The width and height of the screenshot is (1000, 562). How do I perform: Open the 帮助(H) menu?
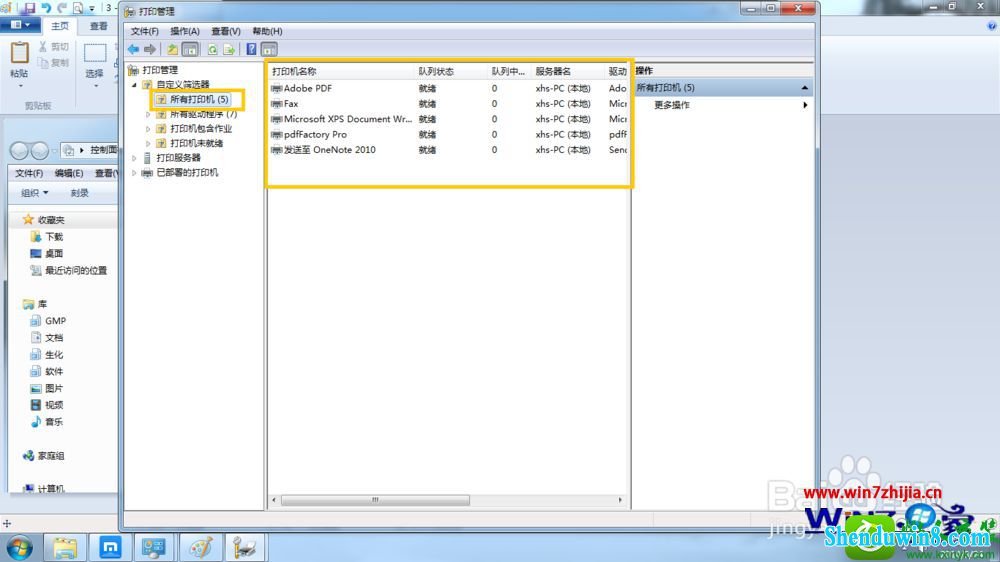click(x=267, y=31)
